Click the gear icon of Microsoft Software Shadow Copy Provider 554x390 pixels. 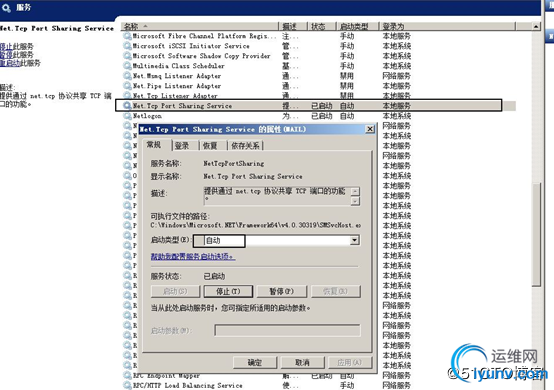pos(127,56)
